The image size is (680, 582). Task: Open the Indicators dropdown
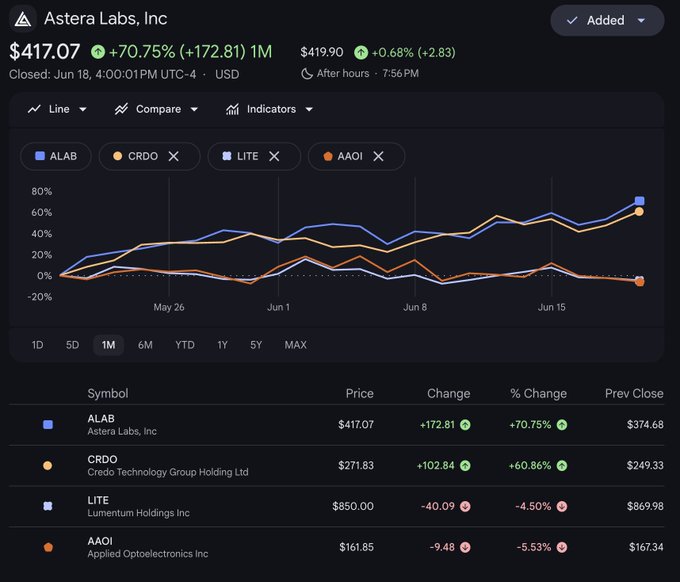pyautogui.click(x=269, y=109)
